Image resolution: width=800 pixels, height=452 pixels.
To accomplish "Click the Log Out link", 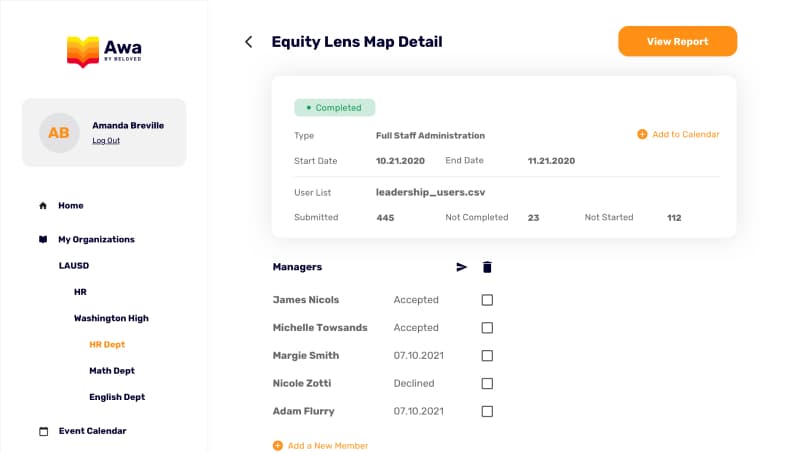I will (106, 141).
